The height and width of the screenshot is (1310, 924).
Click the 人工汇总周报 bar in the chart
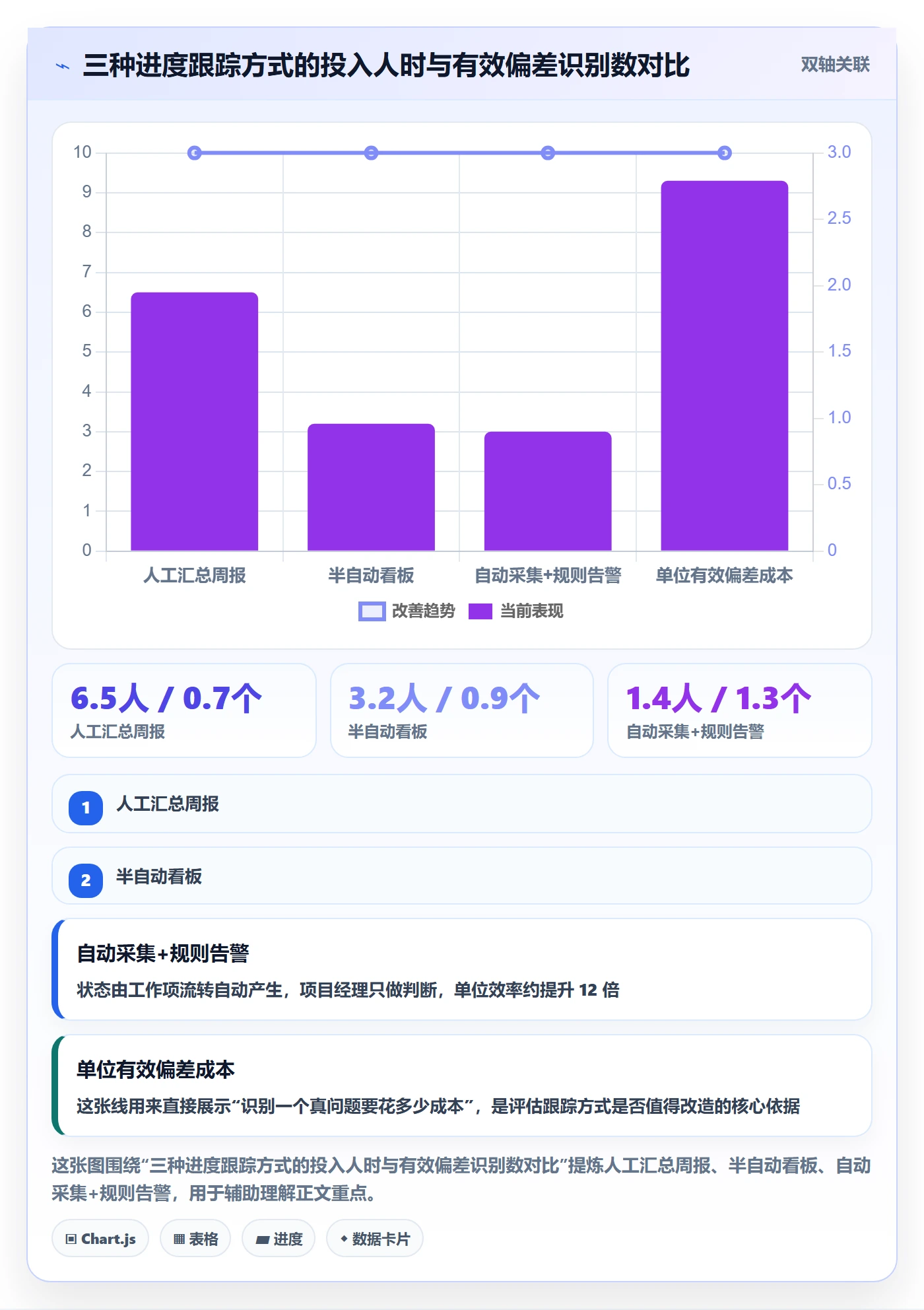[195, 421]
